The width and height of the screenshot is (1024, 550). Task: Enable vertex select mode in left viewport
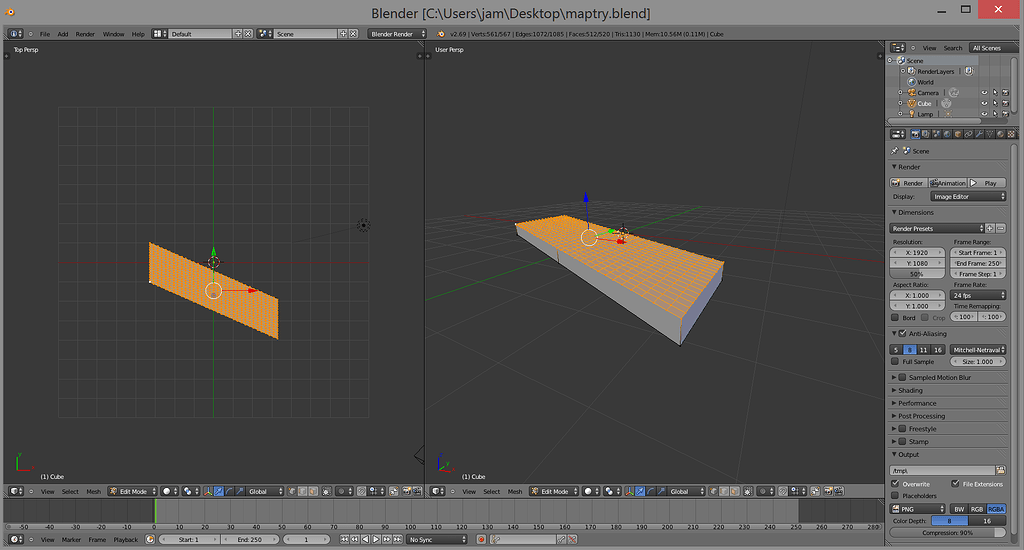pos(293,491)
